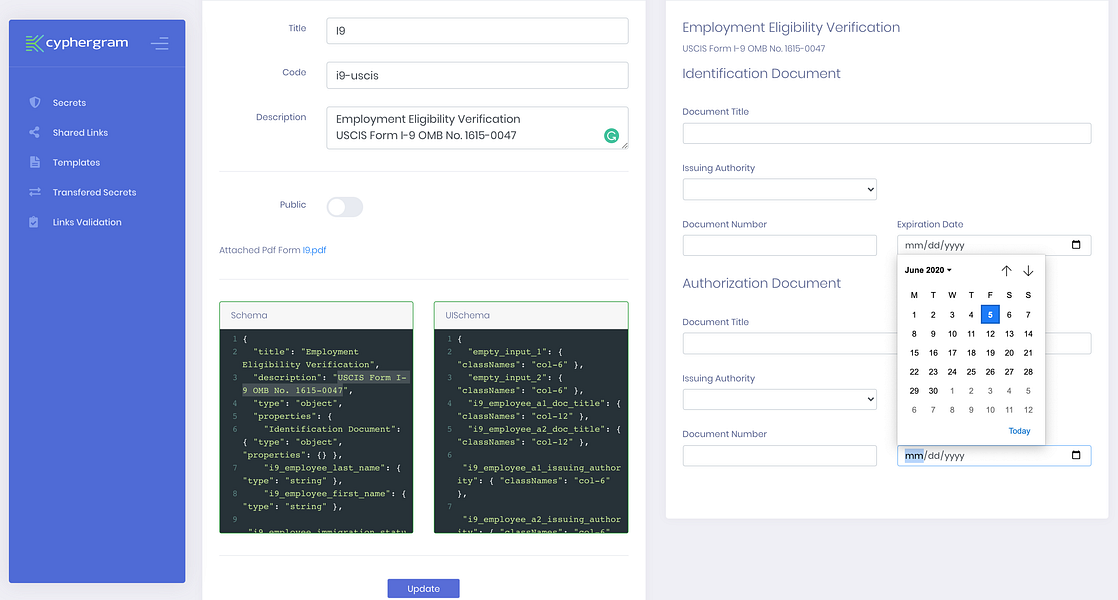Open Transfered Secrets in the sidebar

click(x=94, y=192)
